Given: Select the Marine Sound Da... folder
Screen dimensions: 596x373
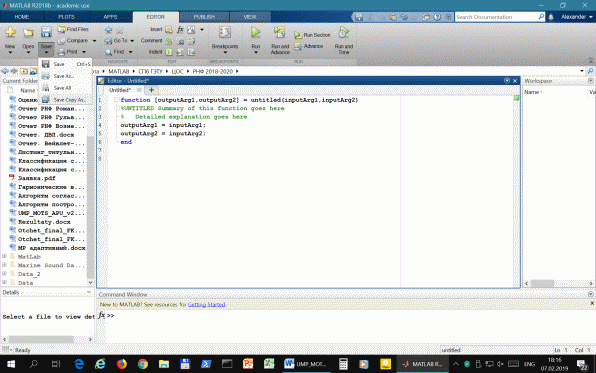Looking at the screenshot, I should click(51, 265).
